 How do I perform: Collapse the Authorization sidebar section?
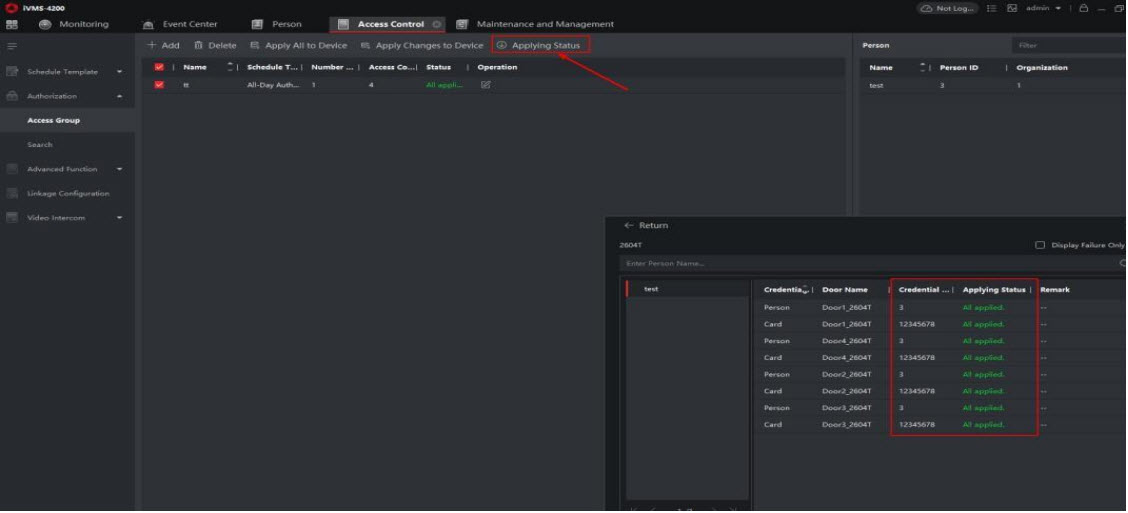pos(119,96)
